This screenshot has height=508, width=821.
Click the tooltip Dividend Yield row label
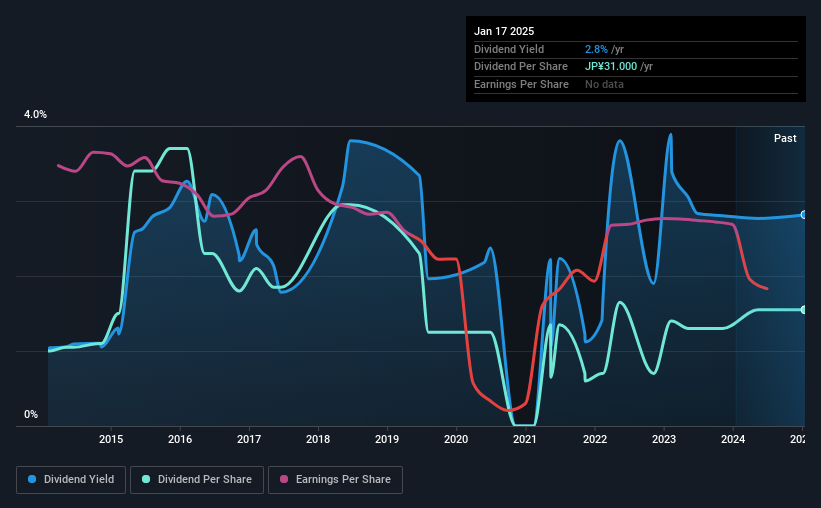coord(509,49)
